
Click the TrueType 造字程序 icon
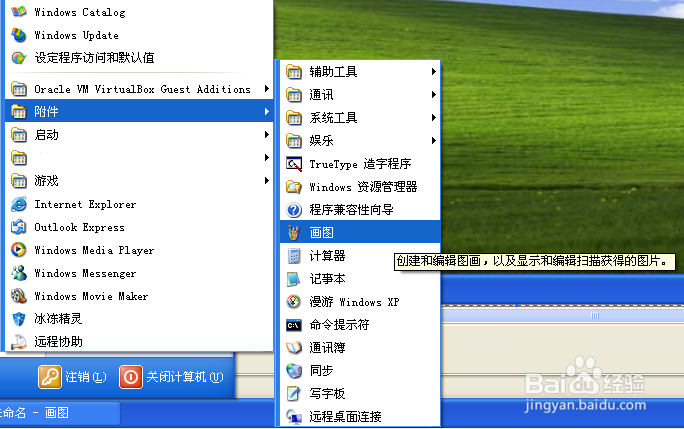point(294,164)
